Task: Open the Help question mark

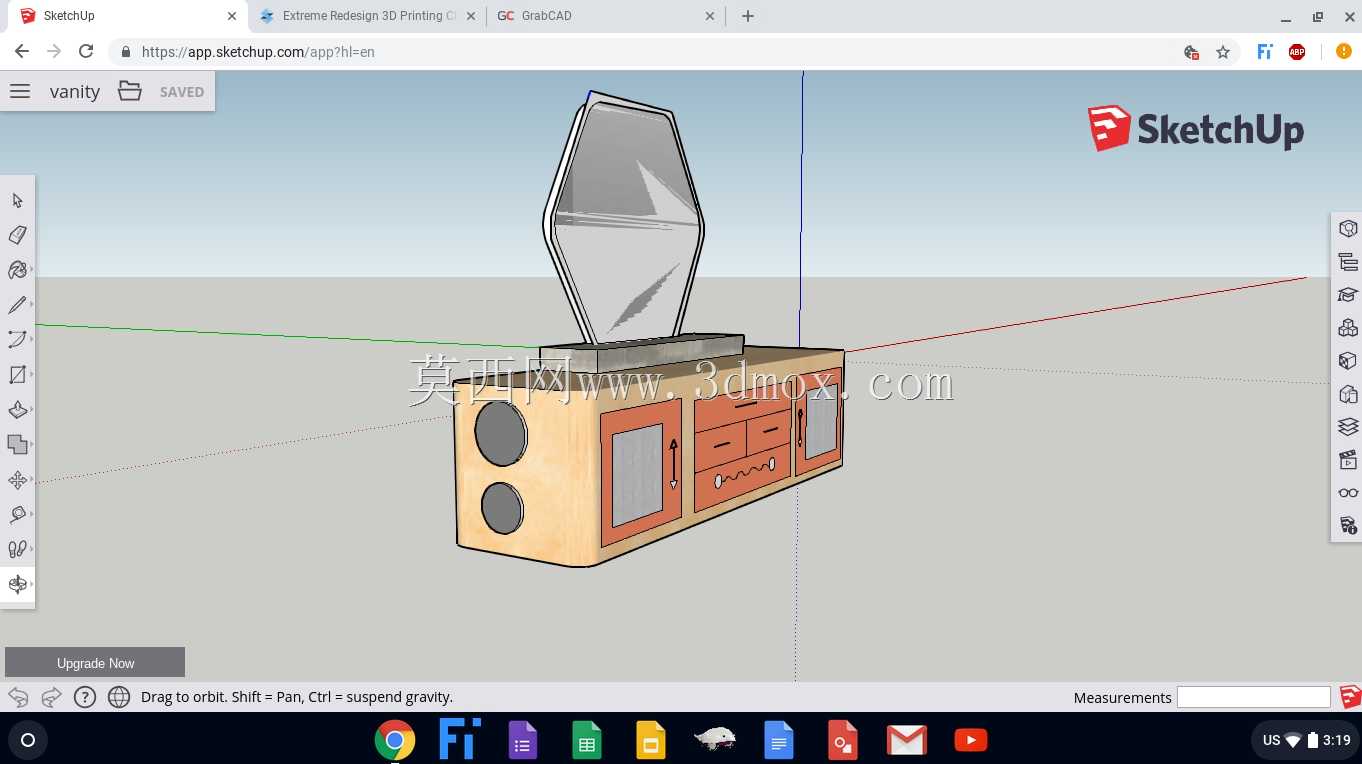Action: pos(85,697)
